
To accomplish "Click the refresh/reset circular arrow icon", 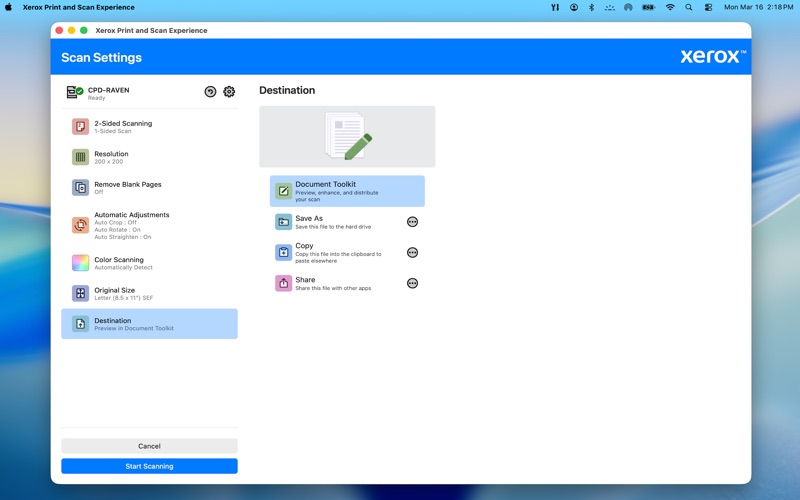I will (x=210, y=91).
